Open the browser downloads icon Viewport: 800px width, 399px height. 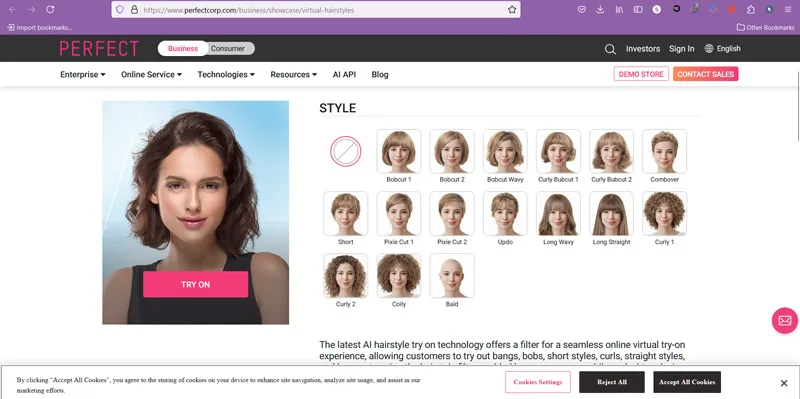click(600, 10)
